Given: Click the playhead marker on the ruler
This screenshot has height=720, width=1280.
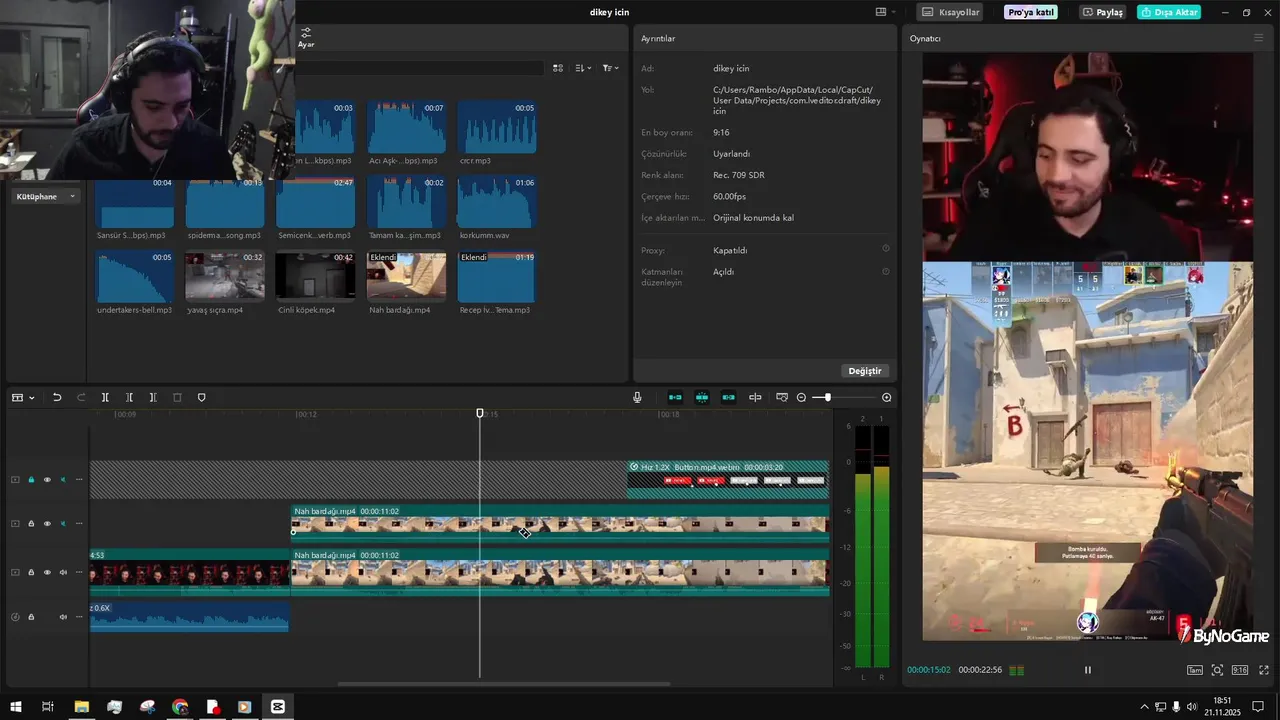Looking at the screenshot, I should point(480,413).
